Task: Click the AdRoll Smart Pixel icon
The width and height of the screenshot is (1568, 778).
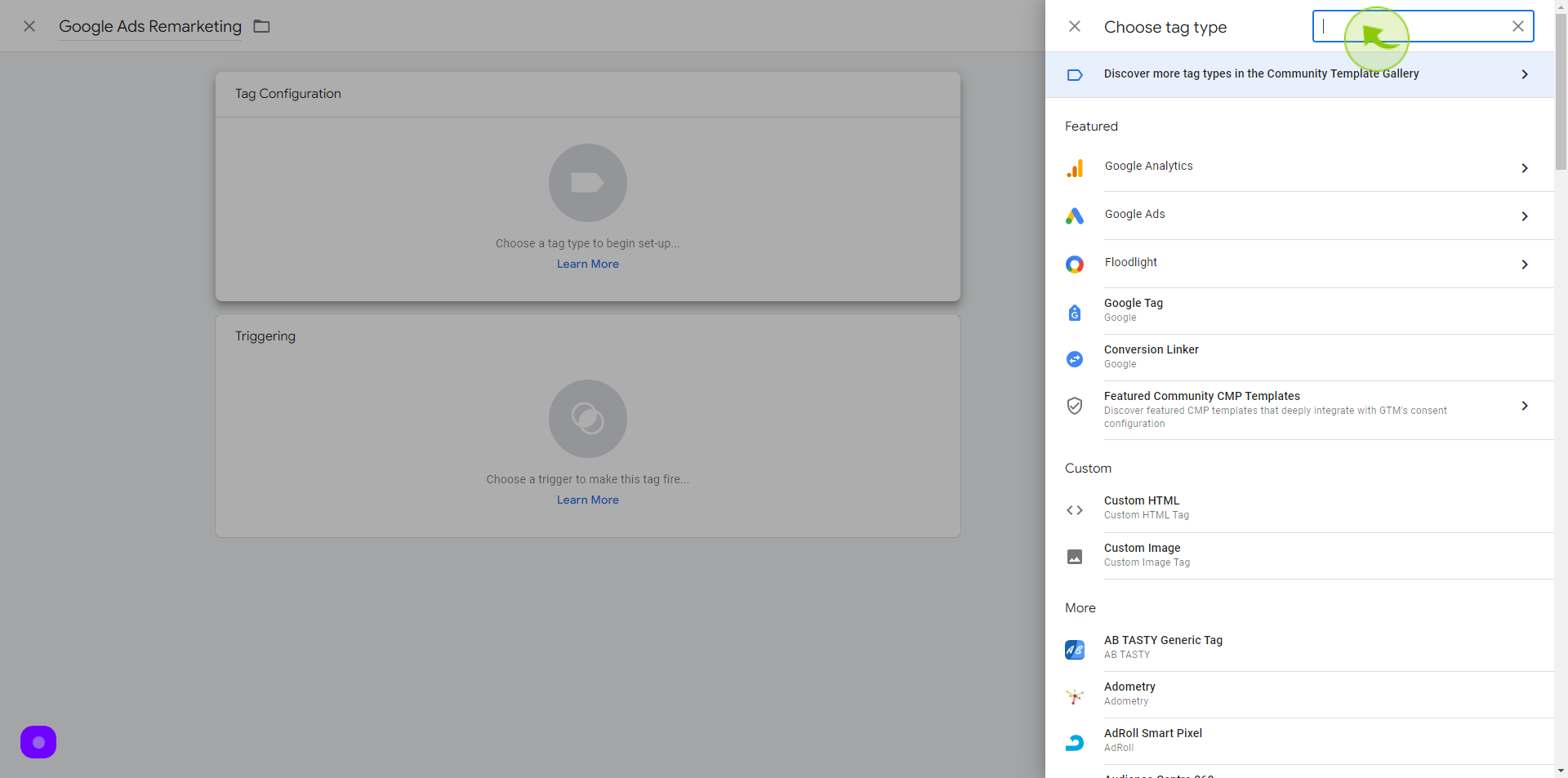Action: [1075, 743]
